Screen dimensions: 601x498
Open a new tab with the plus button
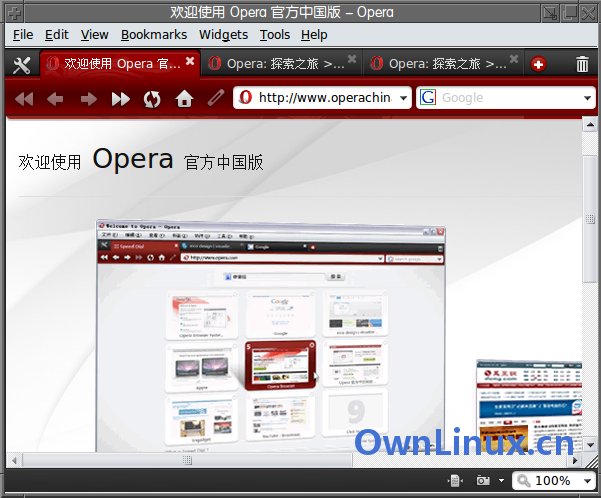coord(539,64)
